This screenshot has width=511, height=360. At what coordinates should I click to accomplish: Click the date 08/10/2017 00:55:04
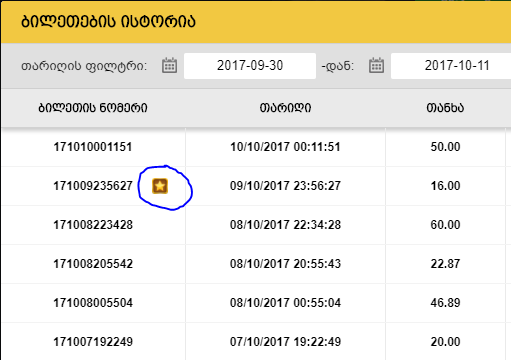pos(285,303)
